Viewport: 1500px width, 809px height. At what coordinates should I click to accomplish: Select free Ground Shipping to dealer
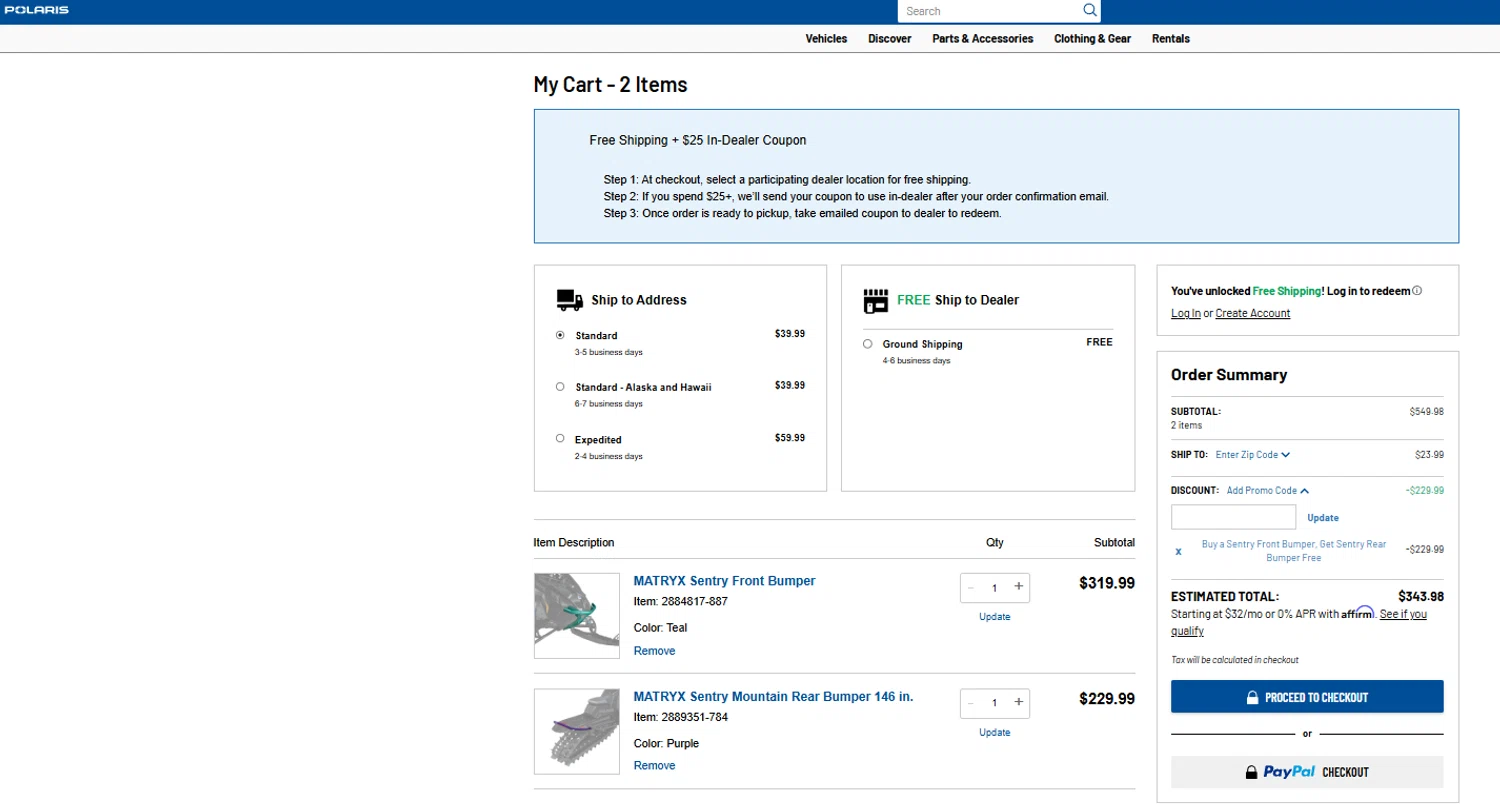coord(867,344)
